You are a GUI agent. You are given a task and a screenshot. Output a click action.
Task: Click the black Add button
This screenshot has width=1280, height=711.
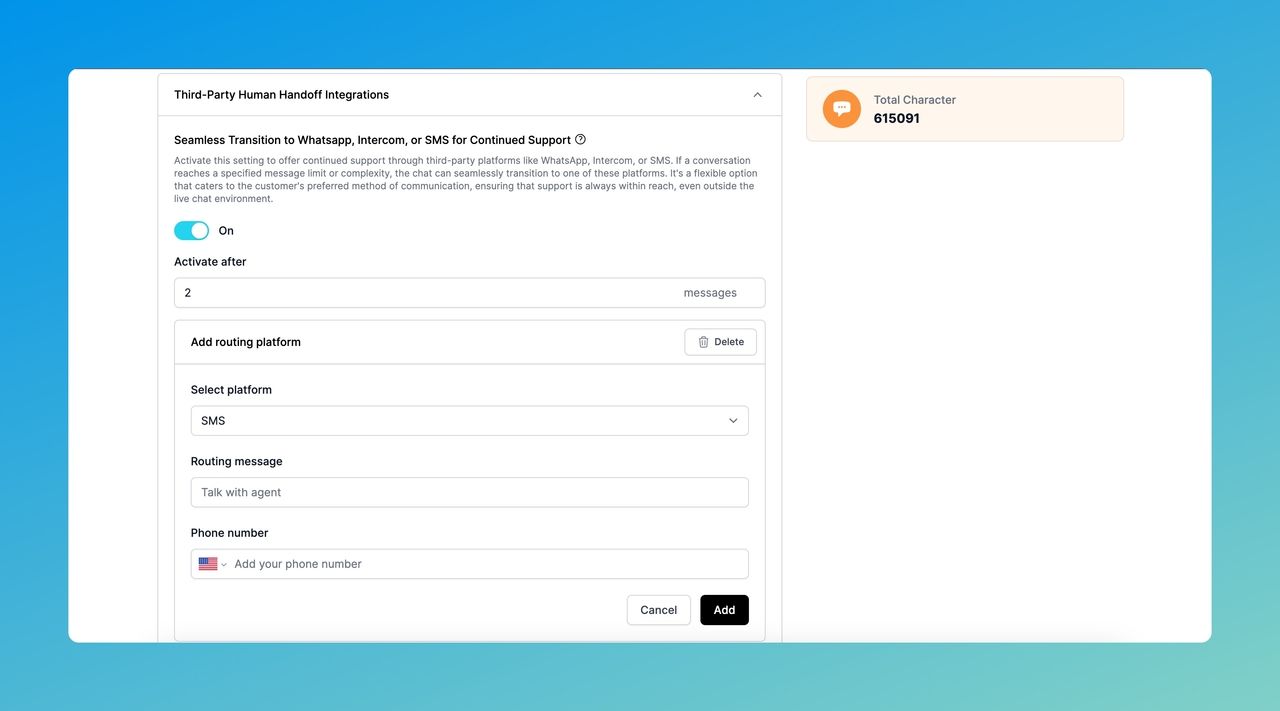tap(725, 610)
